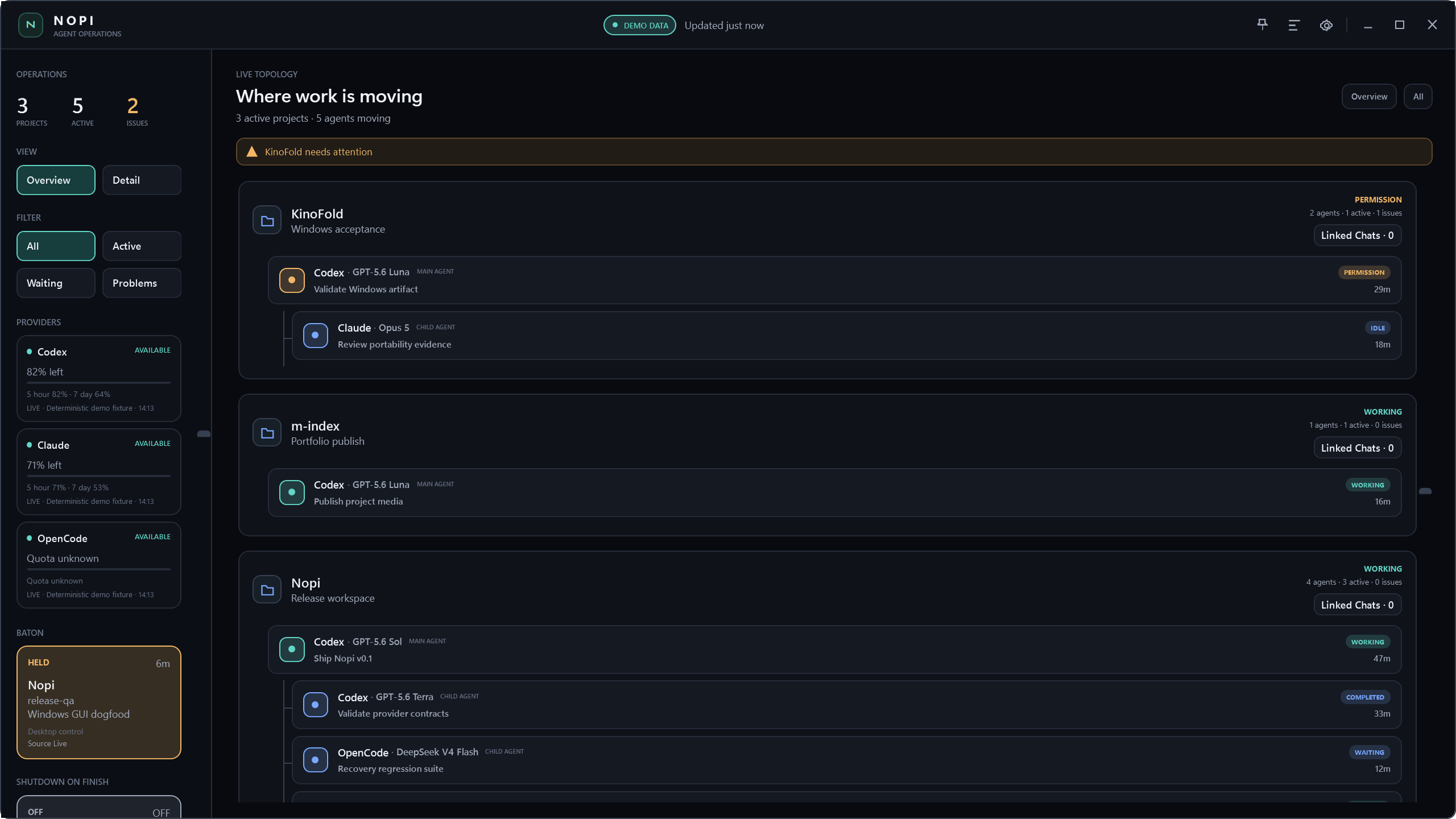1456x819 pixels.
Task: Click the WAITING badge on OpenCode row
Action: [x=1369, y=752]
